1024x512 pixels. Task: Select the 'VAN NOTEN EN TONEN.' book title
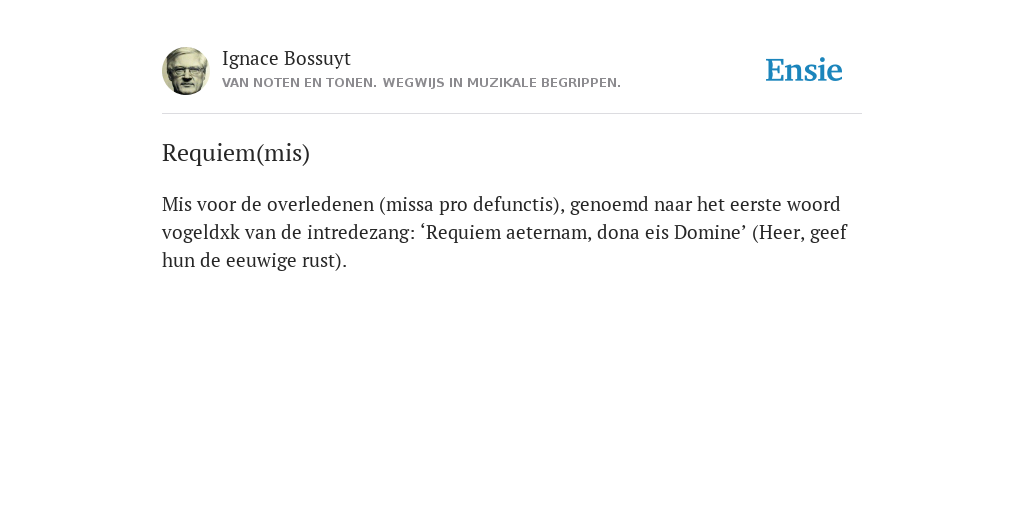pos(299,83)
